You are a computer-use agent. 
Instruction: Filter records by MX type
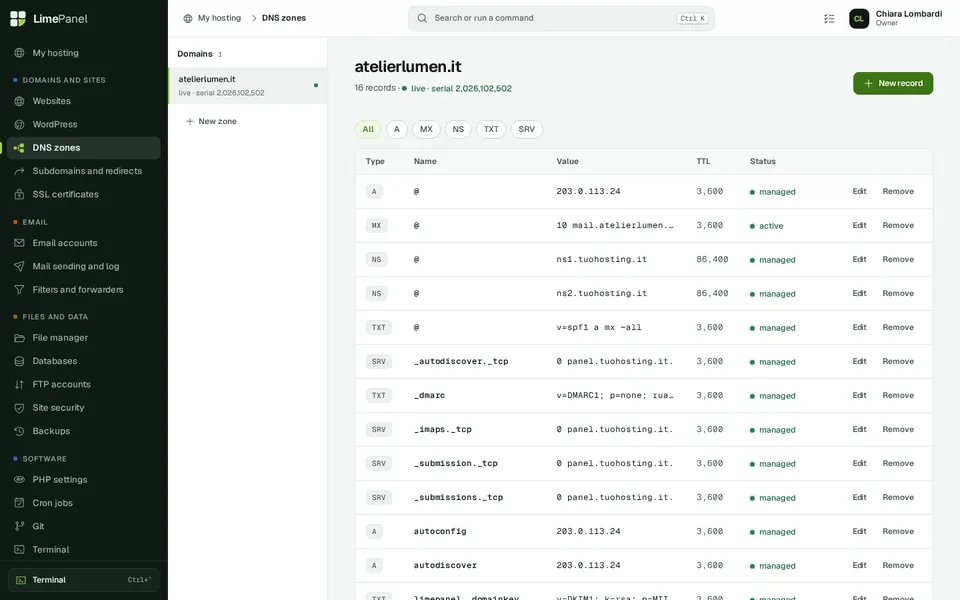[x=426, y=129]
